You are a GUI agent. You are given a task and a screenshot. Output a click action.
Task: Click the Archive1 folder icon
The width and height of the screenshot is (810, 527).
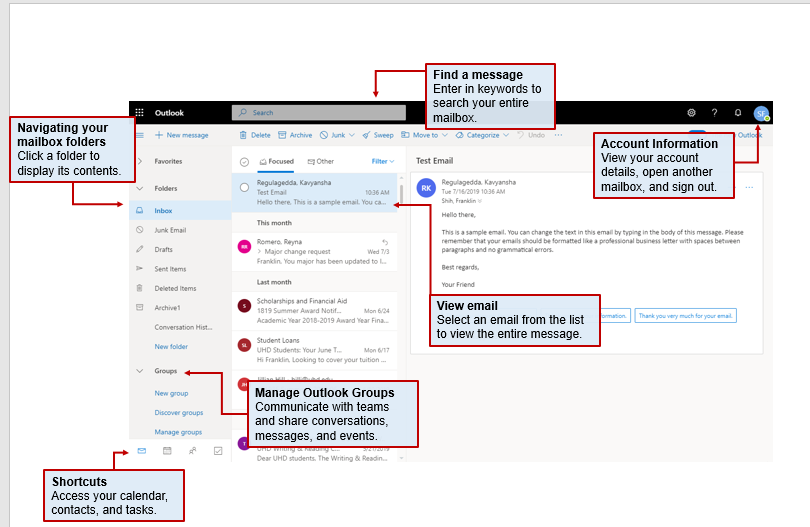click(x=139, y=307)
